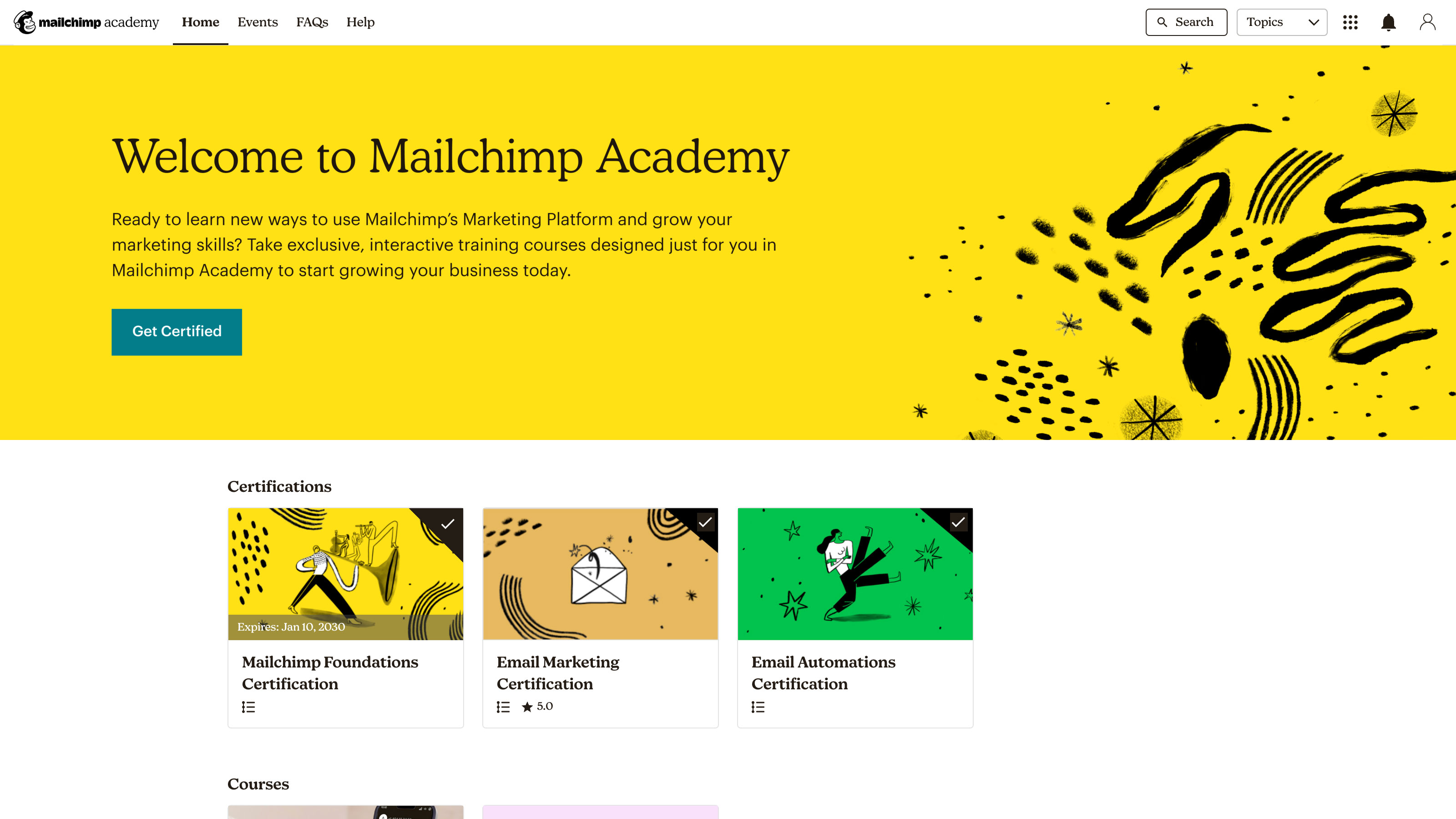
Task: Click the Home navigation tab
Action: pos(200,22)
